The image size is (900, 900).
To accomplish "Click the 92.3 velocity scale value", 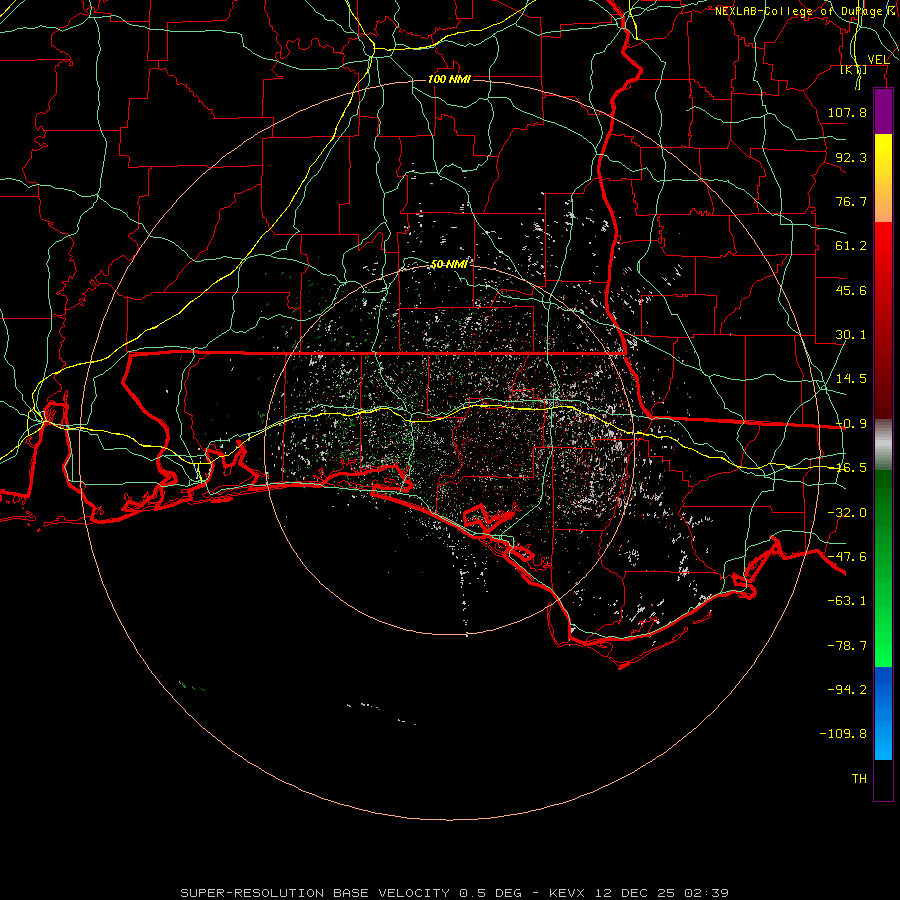I will [x=851, y=157].
